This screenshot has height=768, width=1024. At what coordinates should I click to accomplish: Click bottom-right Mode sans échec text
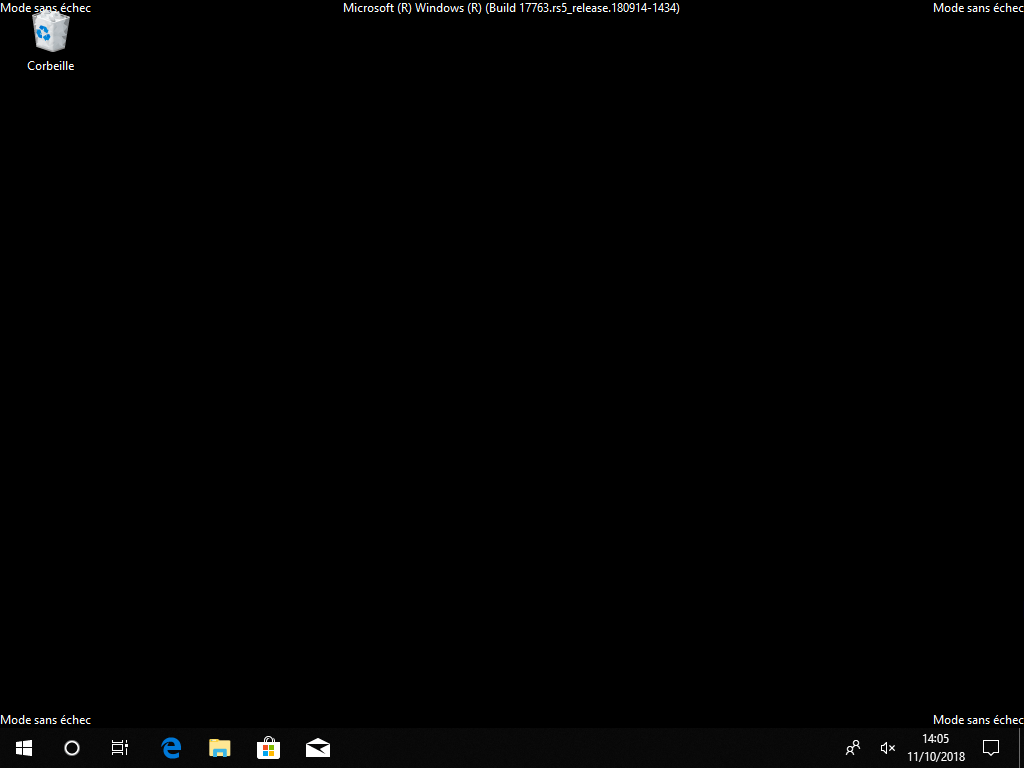point(978,720)
